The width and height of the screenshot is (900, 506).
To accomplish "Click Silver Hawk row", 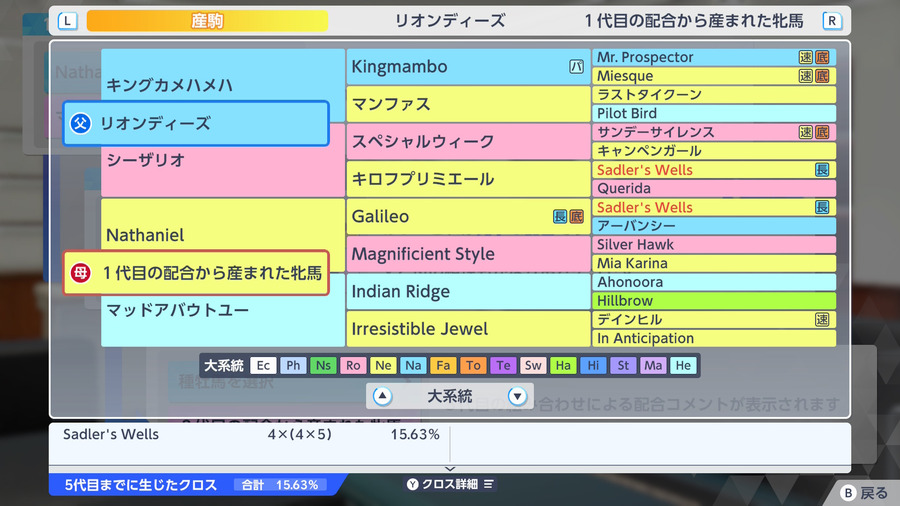I will (713, 244).
